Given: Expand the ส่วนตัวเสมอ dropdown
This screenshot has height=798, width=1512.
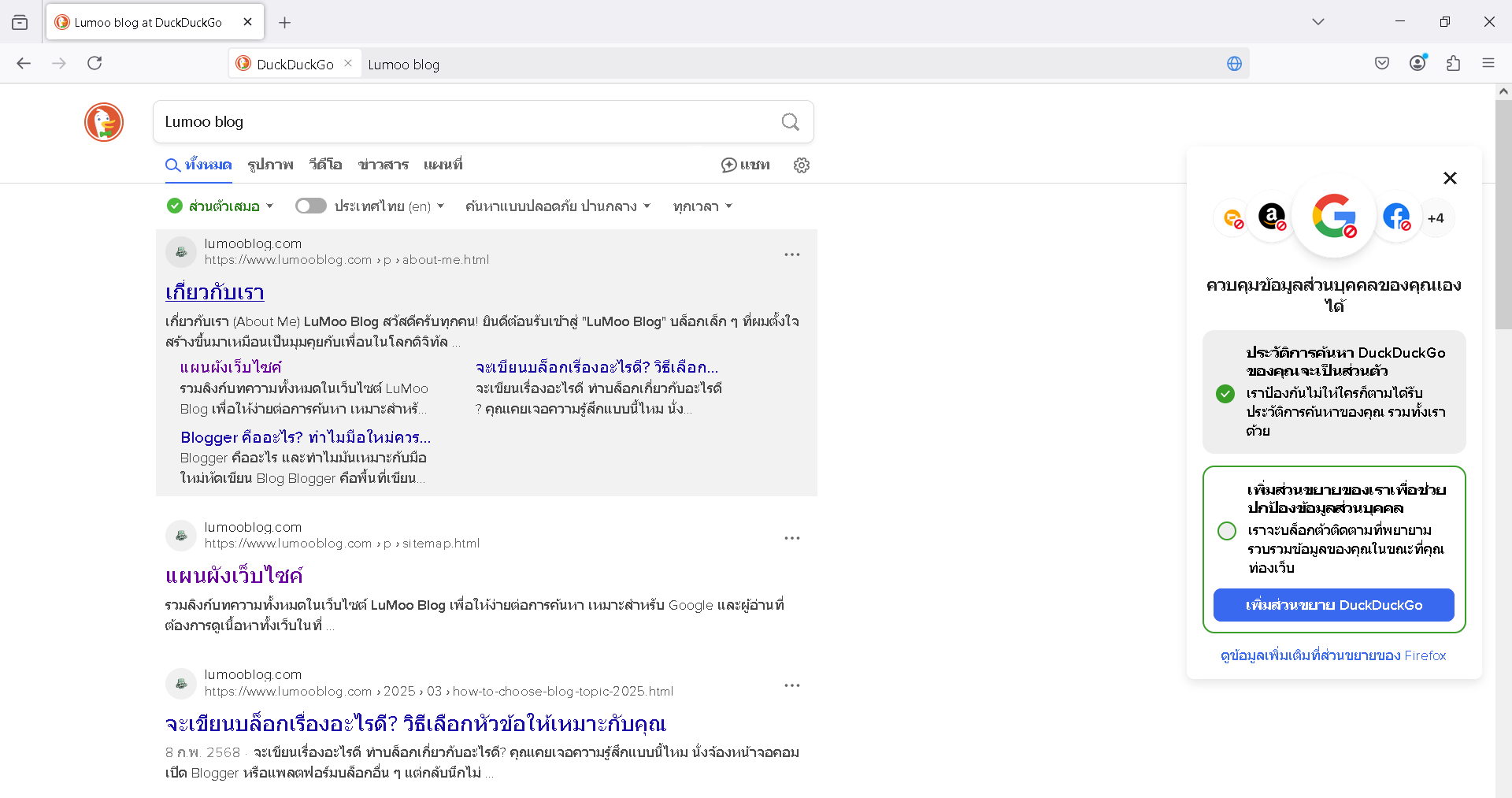Looking at the screenshot, I should pyautogui.click(x=220, y=206).
